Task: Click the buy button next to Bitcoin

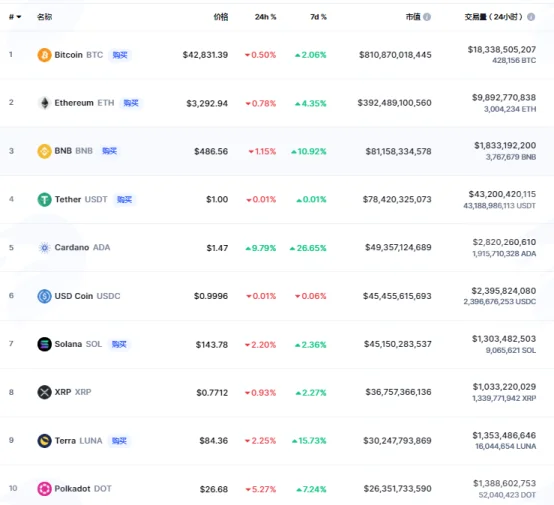Action: pos(120,55)
